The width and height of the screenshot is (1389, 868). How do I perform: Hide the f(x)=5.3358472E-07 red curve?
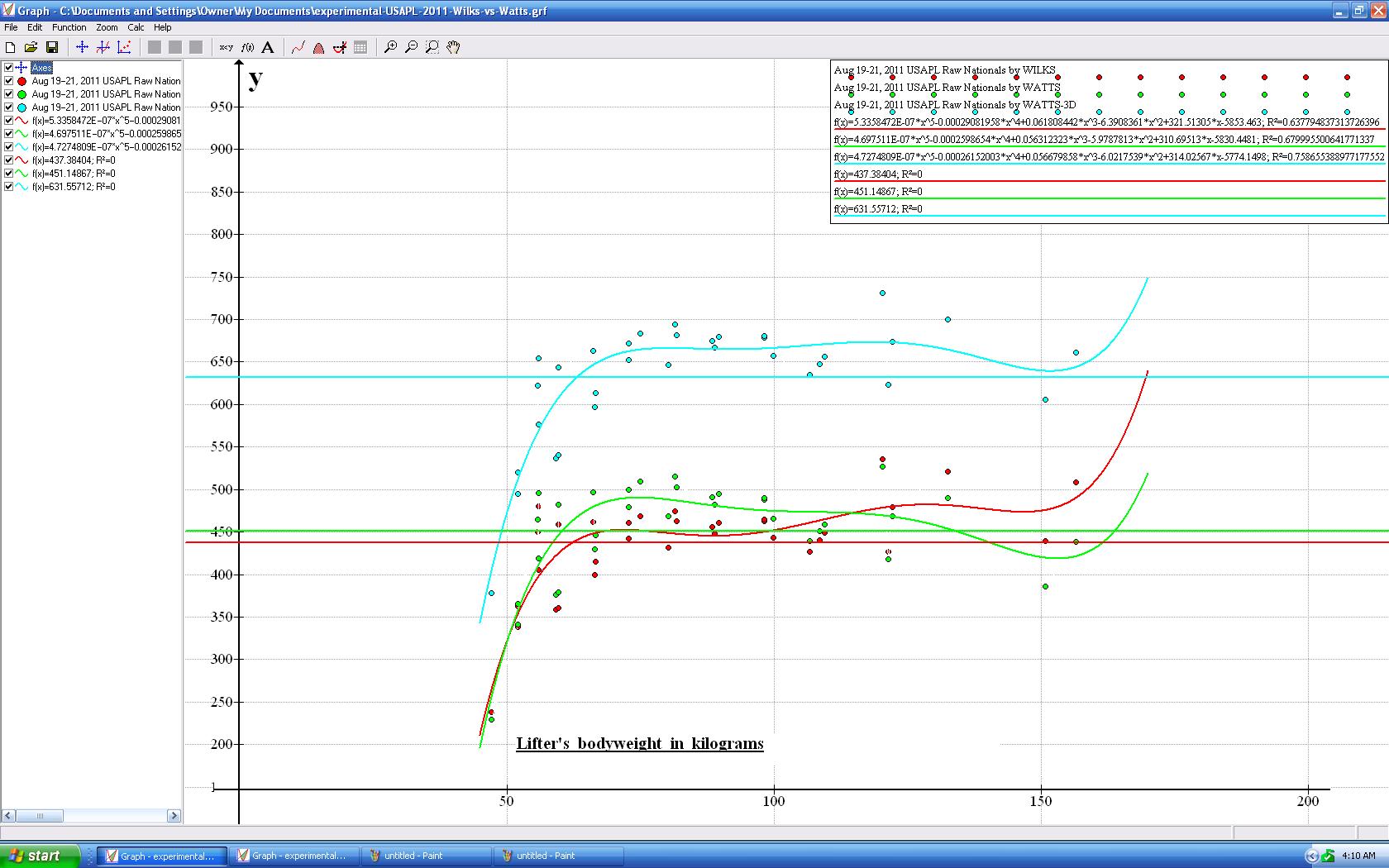coord(8,121)
